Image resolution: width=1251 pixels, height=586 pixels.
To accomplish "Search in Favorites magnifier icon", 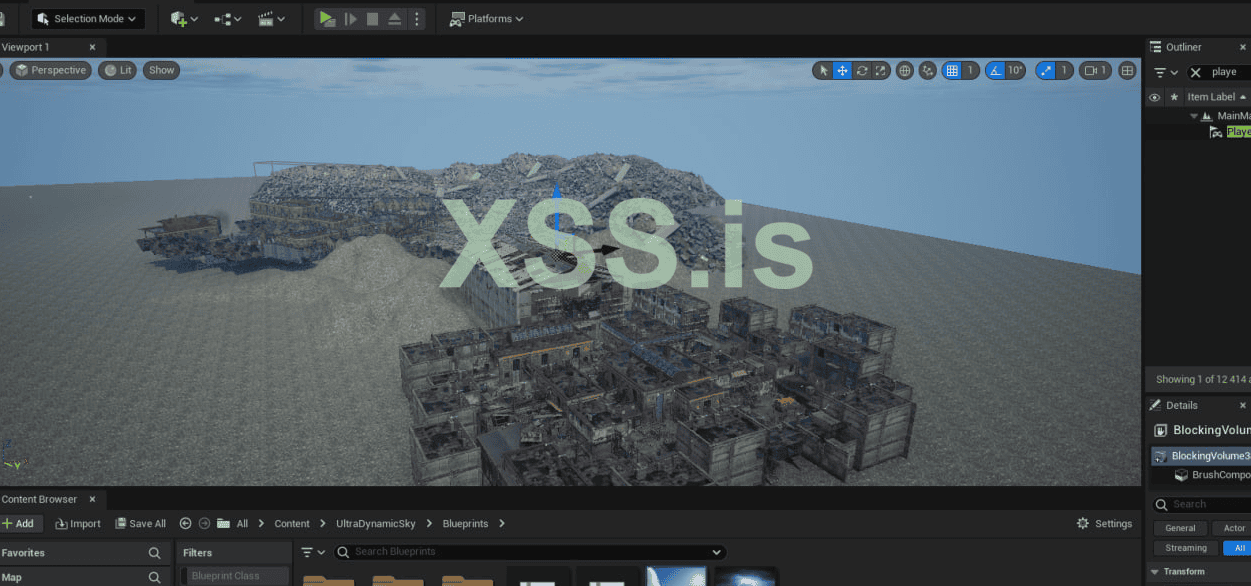I will (x=154, y=552).
